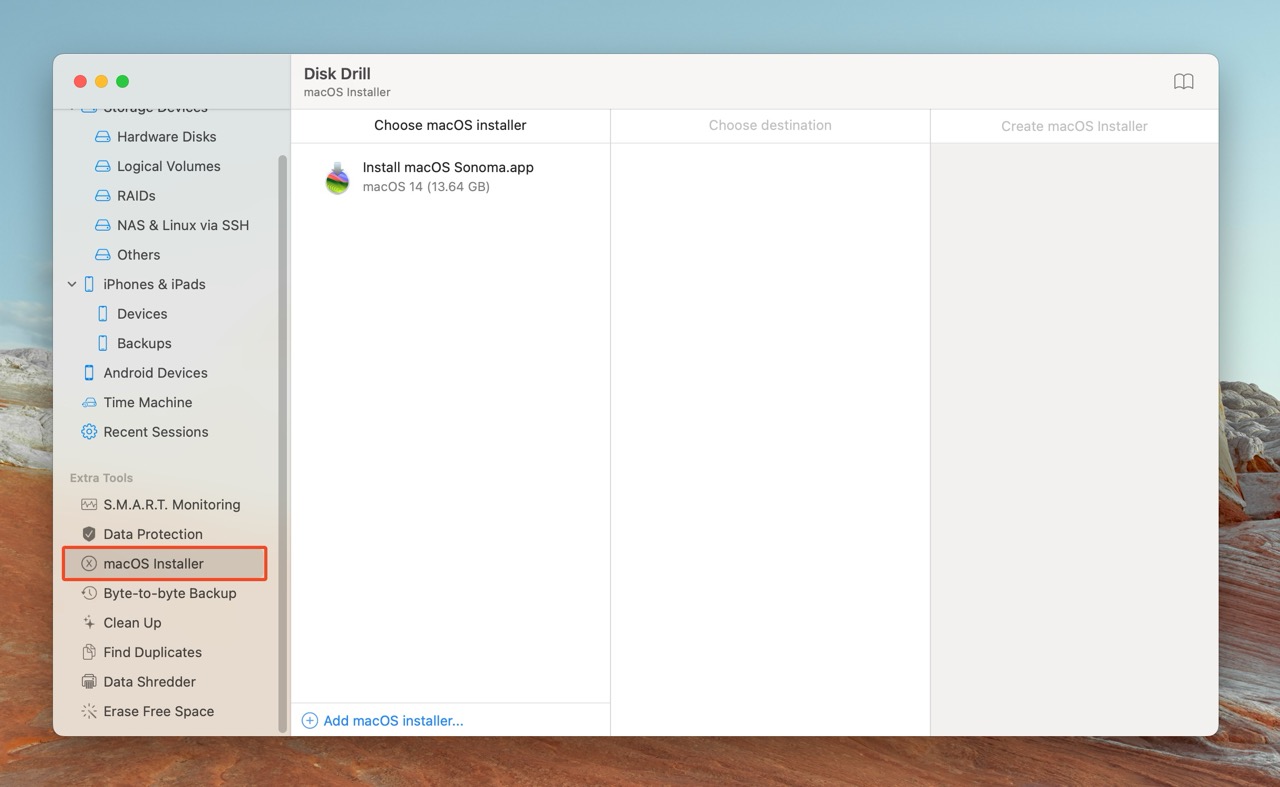Click the Disk Drill window title
1280x787 pixels.
pyautogui.click(x=337, y=74)
